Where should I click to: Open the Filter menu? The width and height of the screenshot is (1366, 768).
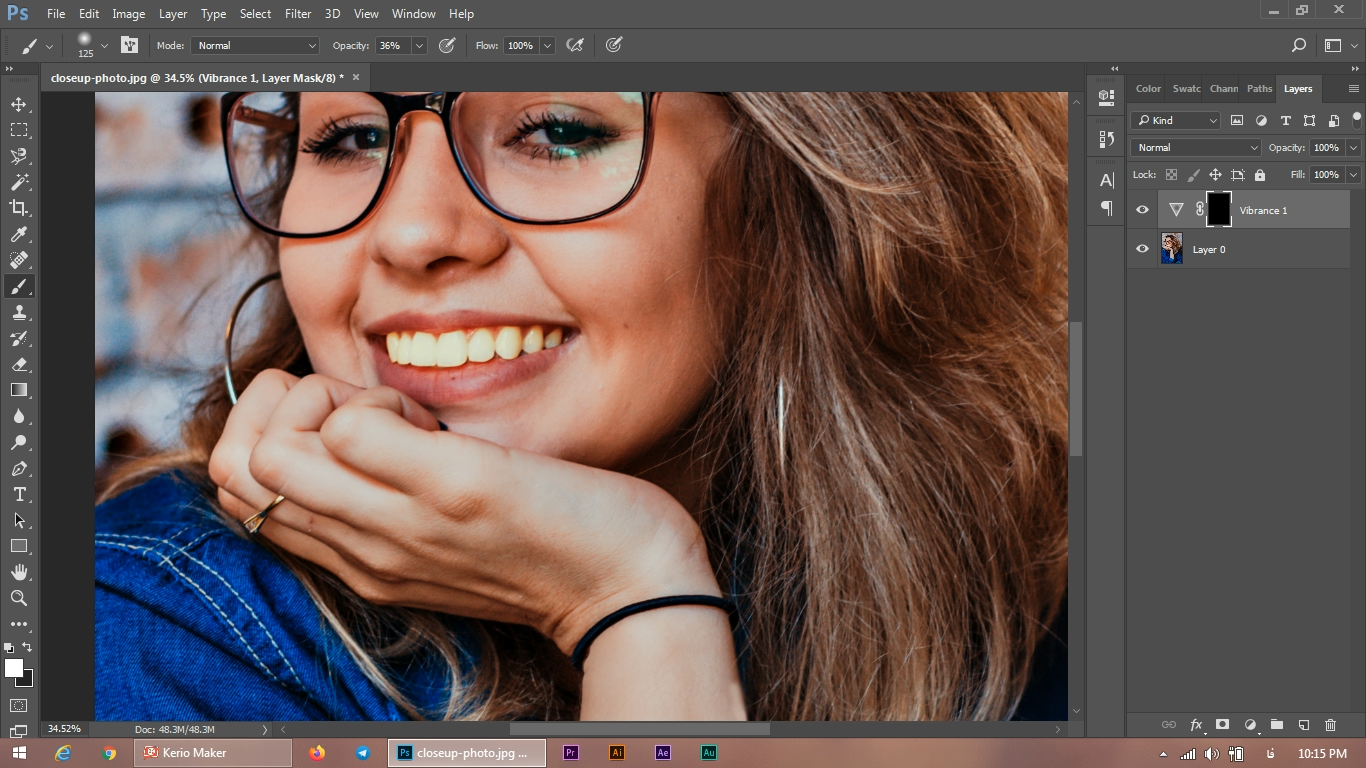point(298,14)
